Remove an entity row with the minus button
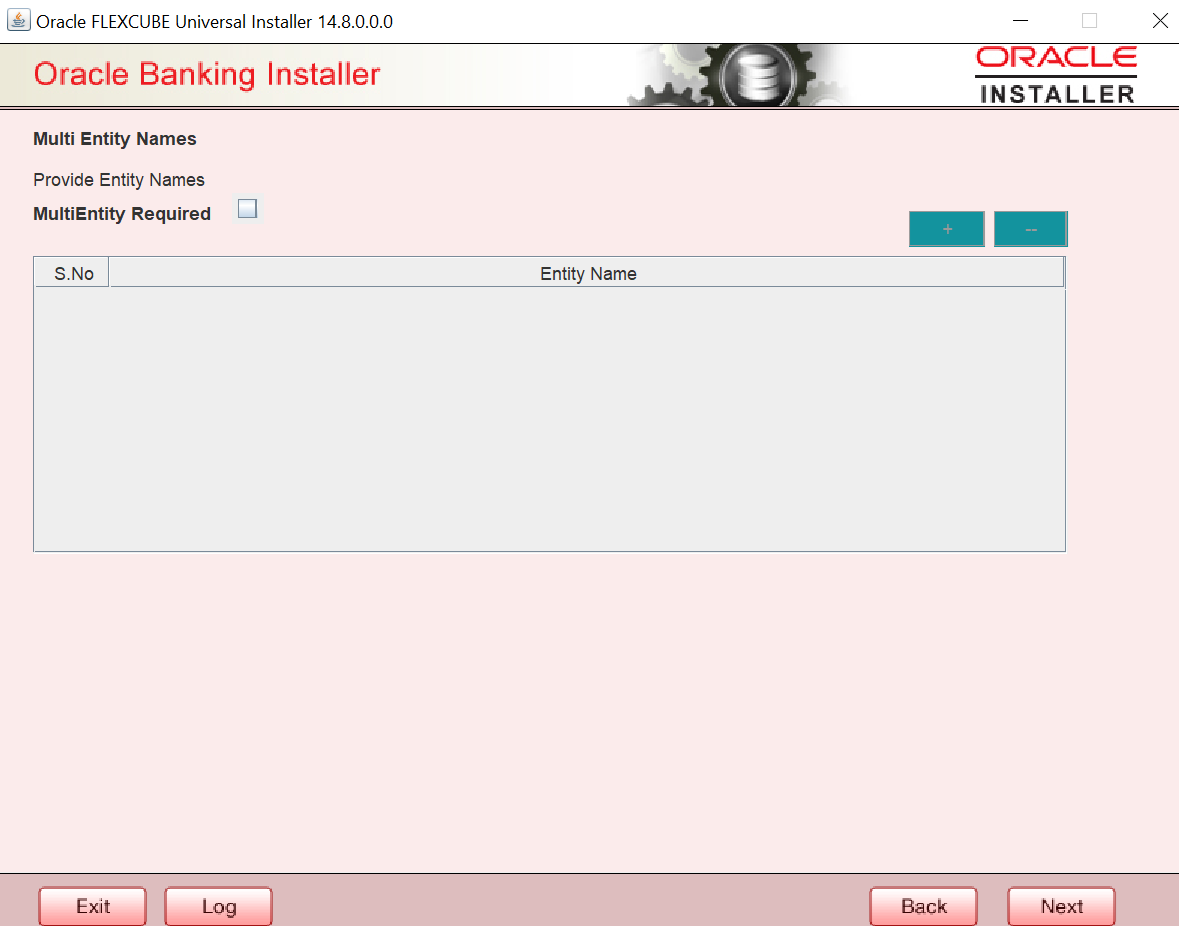 (1031, 228)
